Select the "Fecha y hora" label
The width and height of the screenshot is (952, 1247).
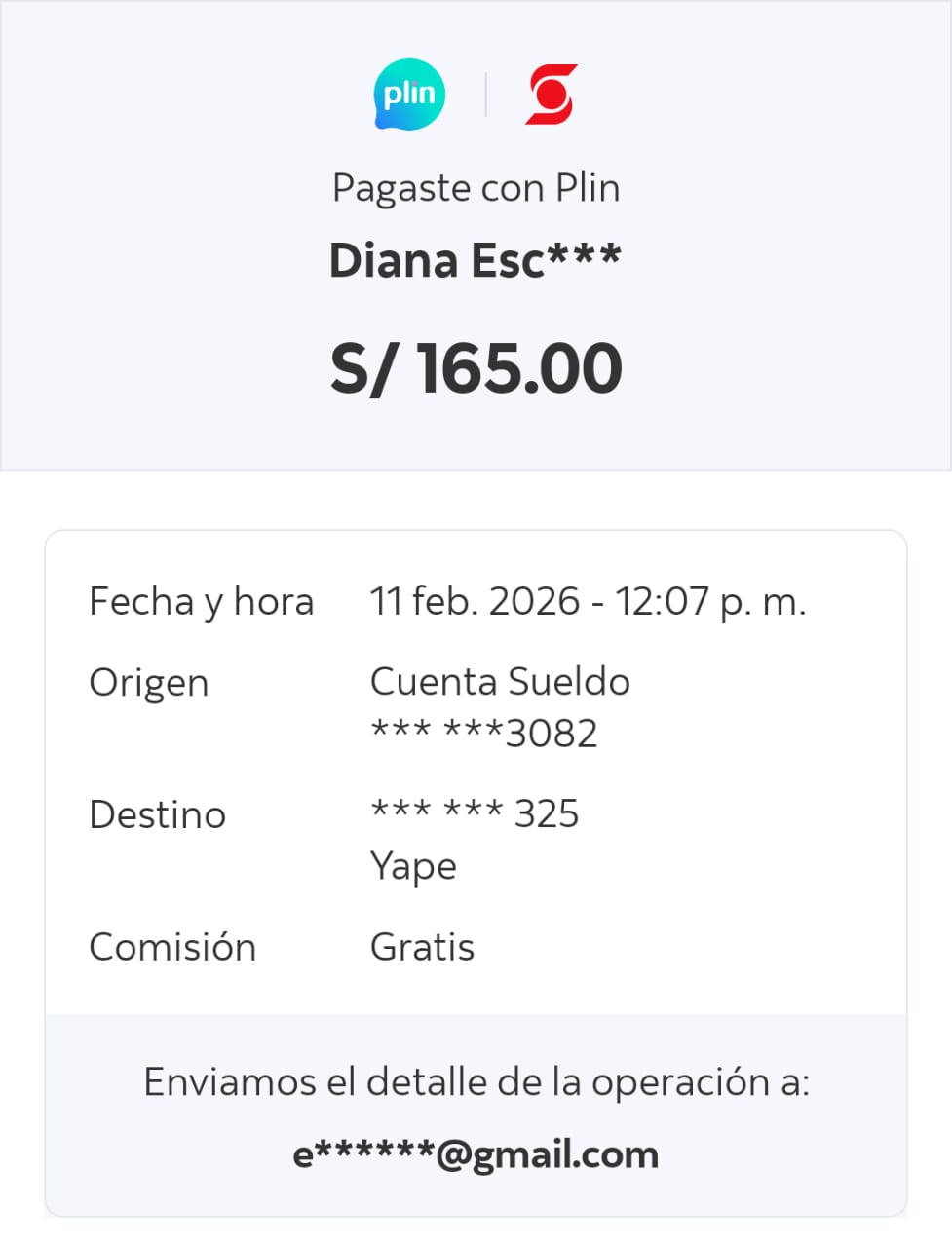point(201,602)
